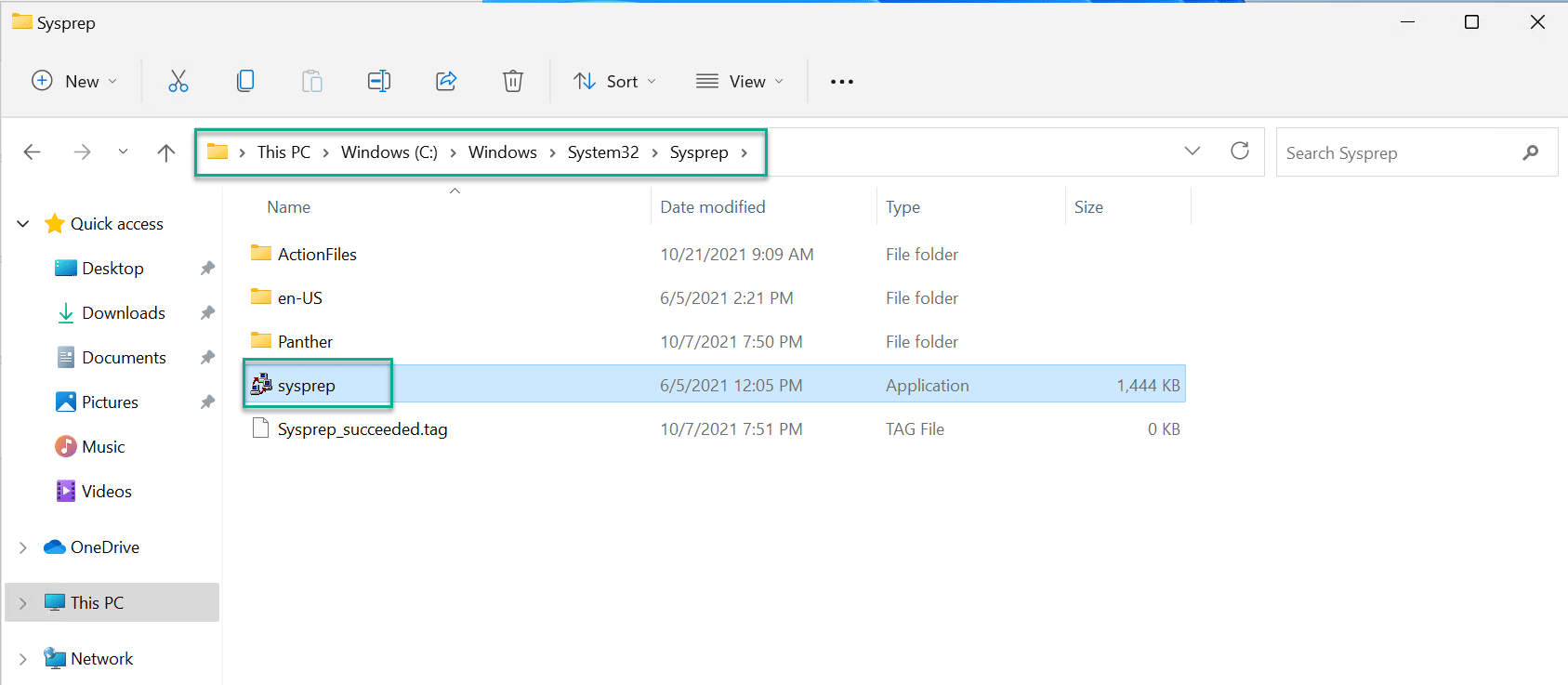Viewport: 1568px width, 685px height.
Task: Click the Cut scissors icon
Action: (x=178, y=82)
